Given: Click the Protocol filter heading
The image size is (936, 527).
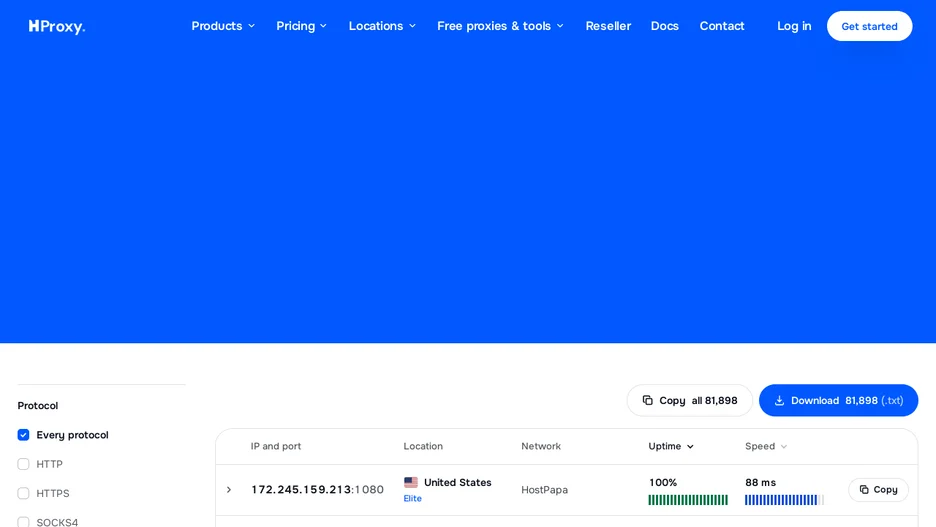Looking at the screenshot, I should click(x=38, y=406).
